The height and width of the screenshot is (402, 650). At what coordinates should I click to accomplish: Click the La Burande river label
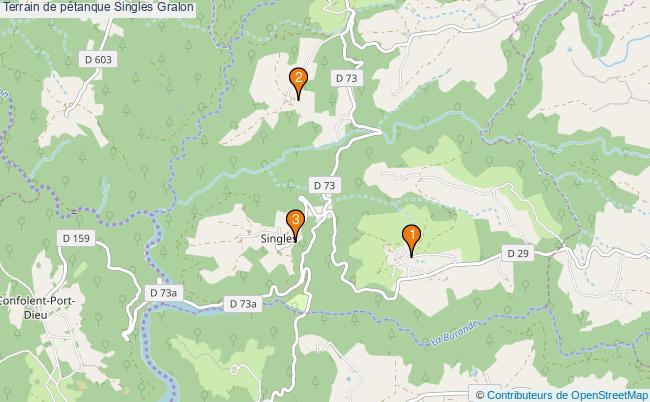[455, 333]
